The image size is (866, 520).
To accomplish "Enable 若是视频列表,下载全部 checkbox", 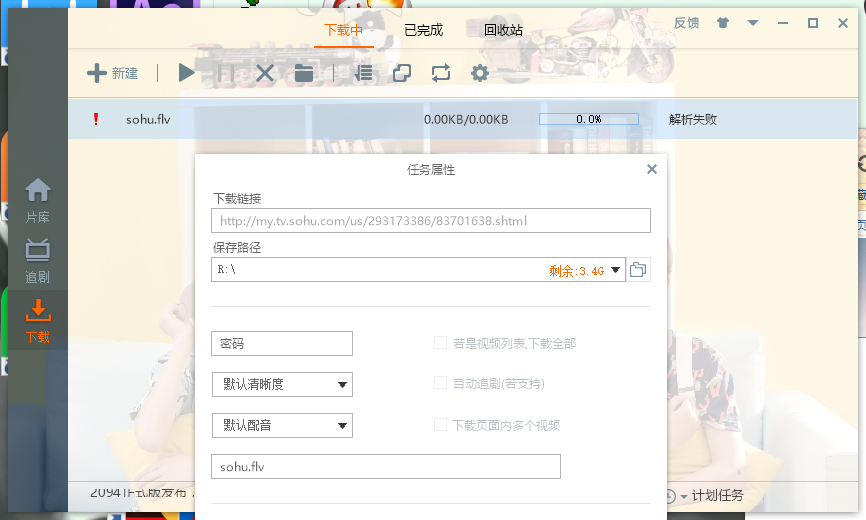I will [440, 343].
